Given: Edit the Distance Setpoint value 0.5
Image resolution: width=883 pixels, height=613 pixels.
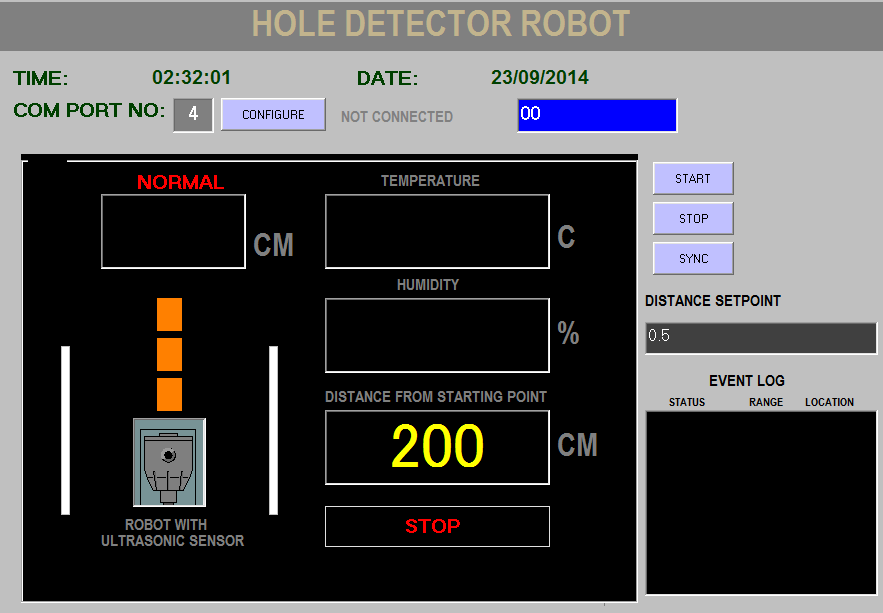Looking at the screenshot, I should (760, 337).
